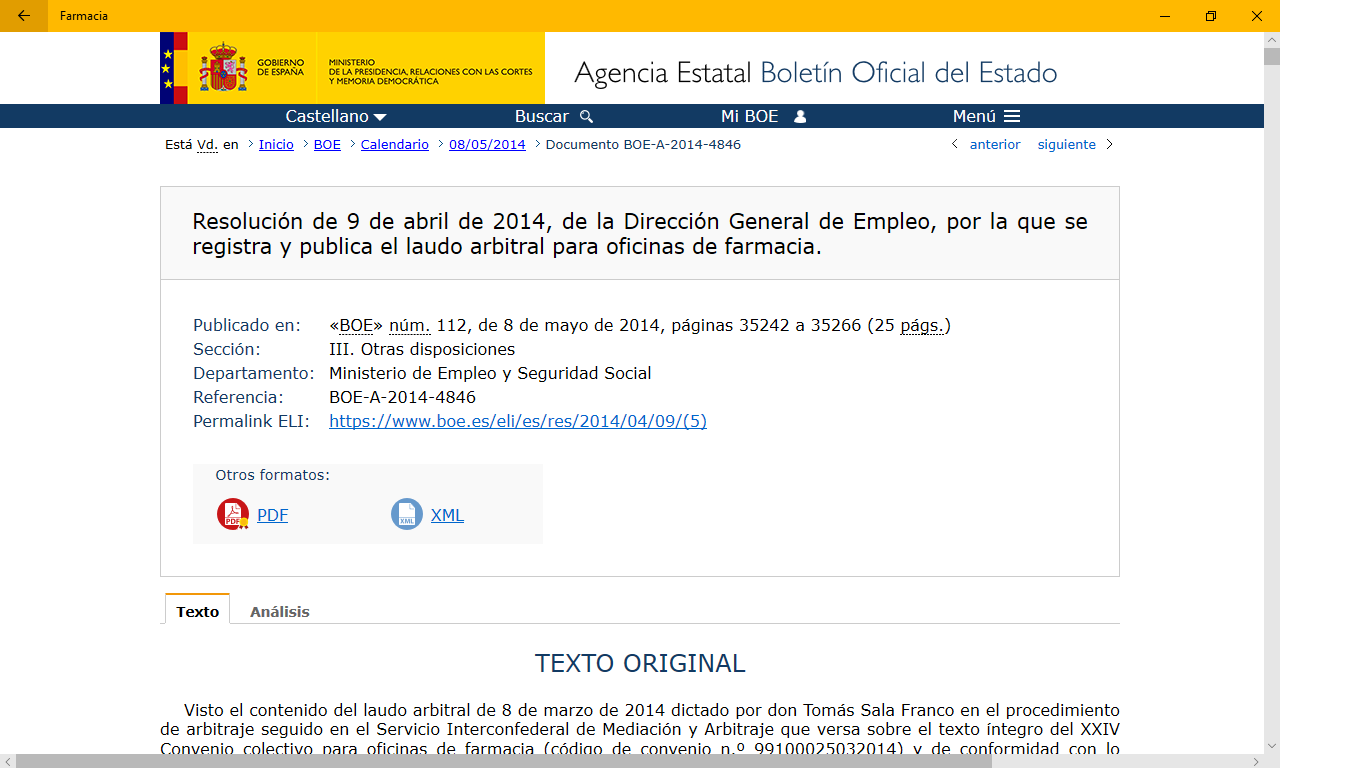Click the vertical scrollbar thumb
The width and height of the screenshot is (1366, 768).
pos(1272,56)
